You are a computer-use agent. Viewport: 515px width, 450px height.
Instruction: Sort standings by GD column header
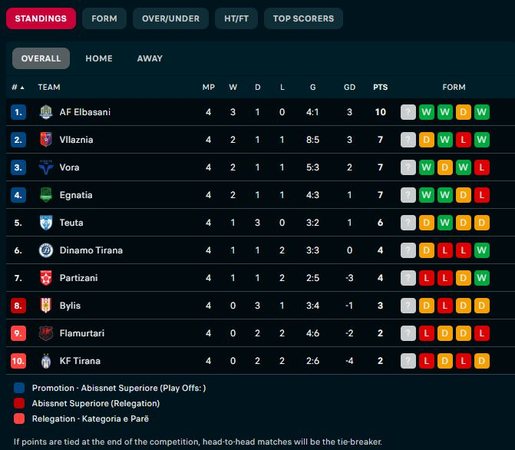[x=349, y=87]
